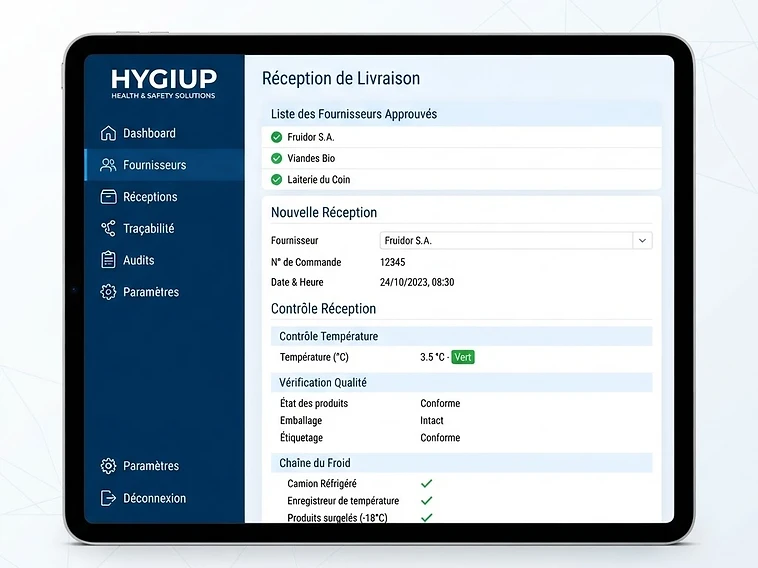Screen dimensions: 758x568
Task: Select the Fournisseurs people icon
Action: click(108, 165)
